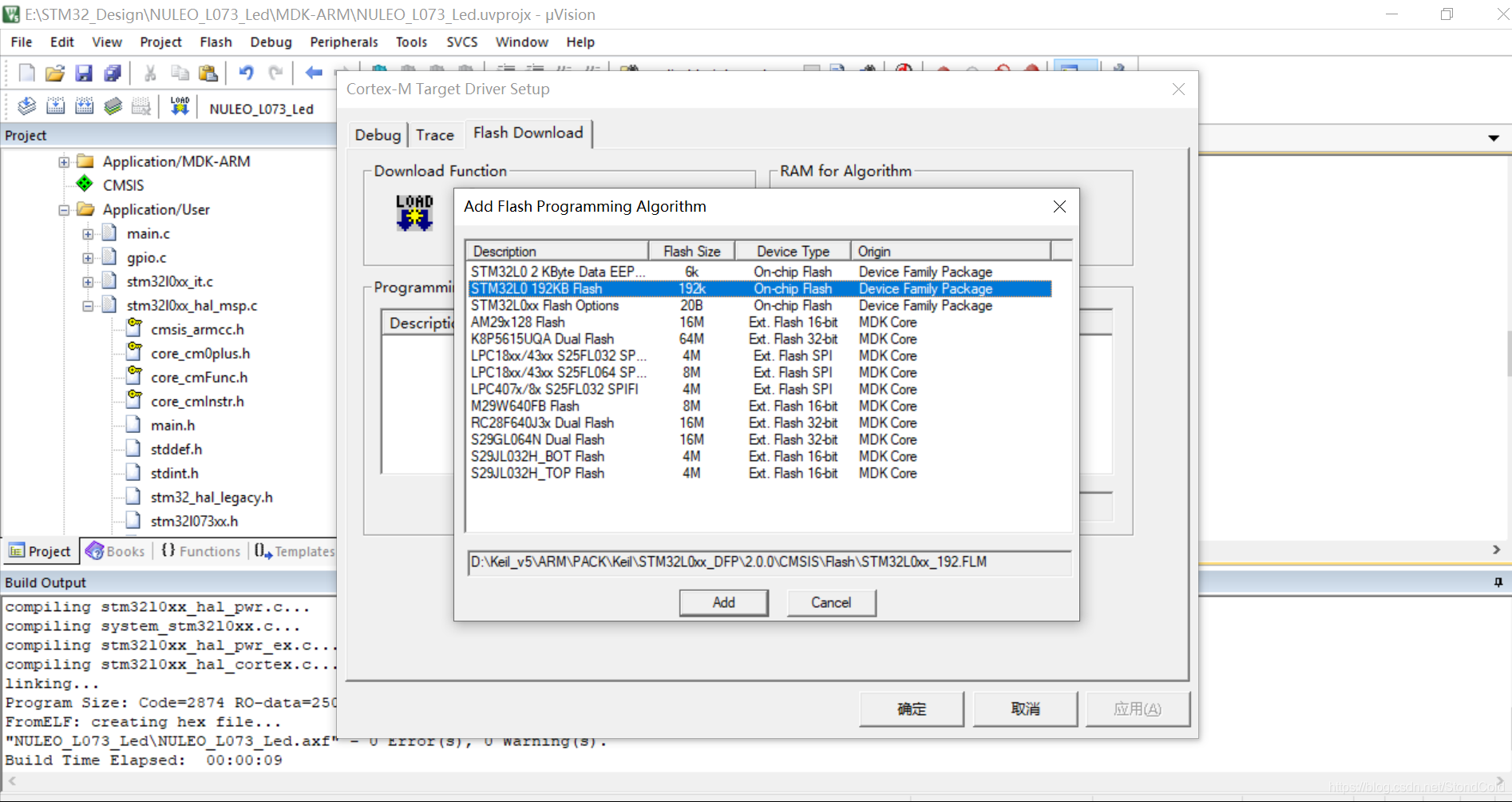The image size is (1512, 802).
Task: Switch to the Templates panel tab
Action: point(295,551)
